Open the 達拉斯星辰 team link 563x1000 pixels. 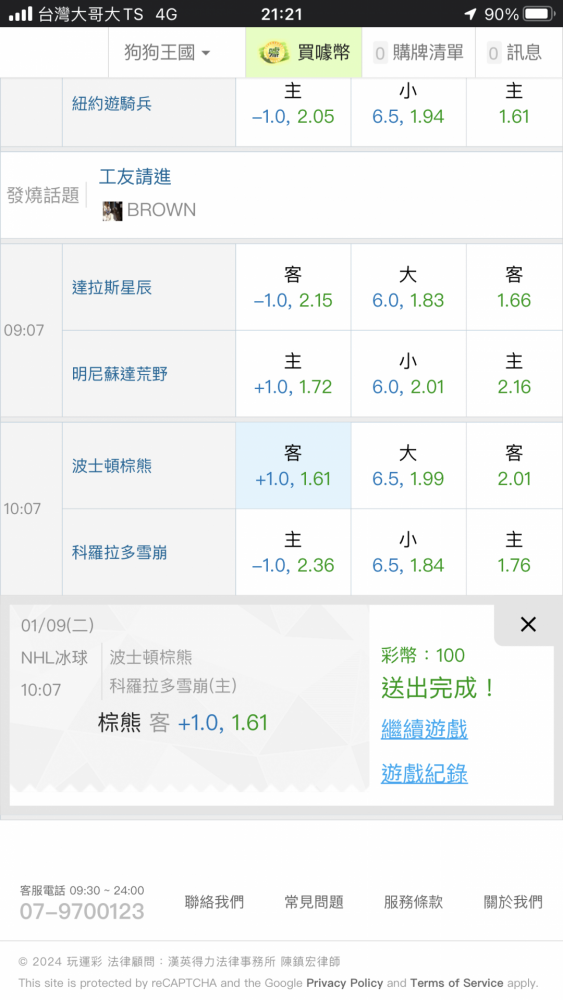tap(112, 288)
